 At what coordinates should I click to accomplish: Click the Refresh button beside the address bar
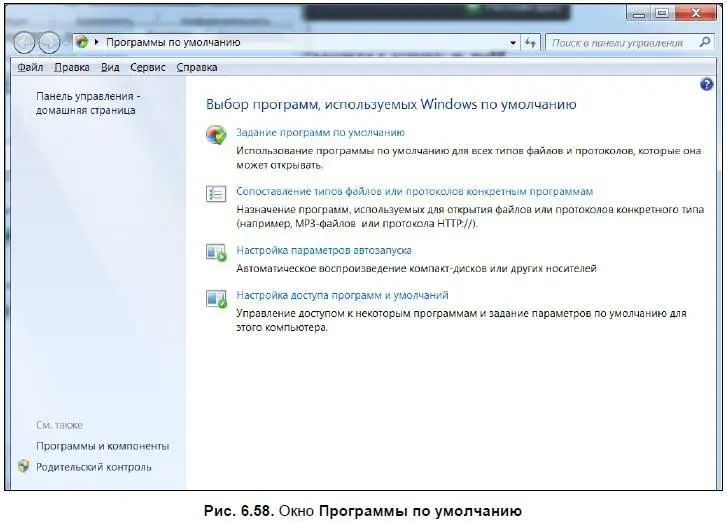tap(530, 43)
